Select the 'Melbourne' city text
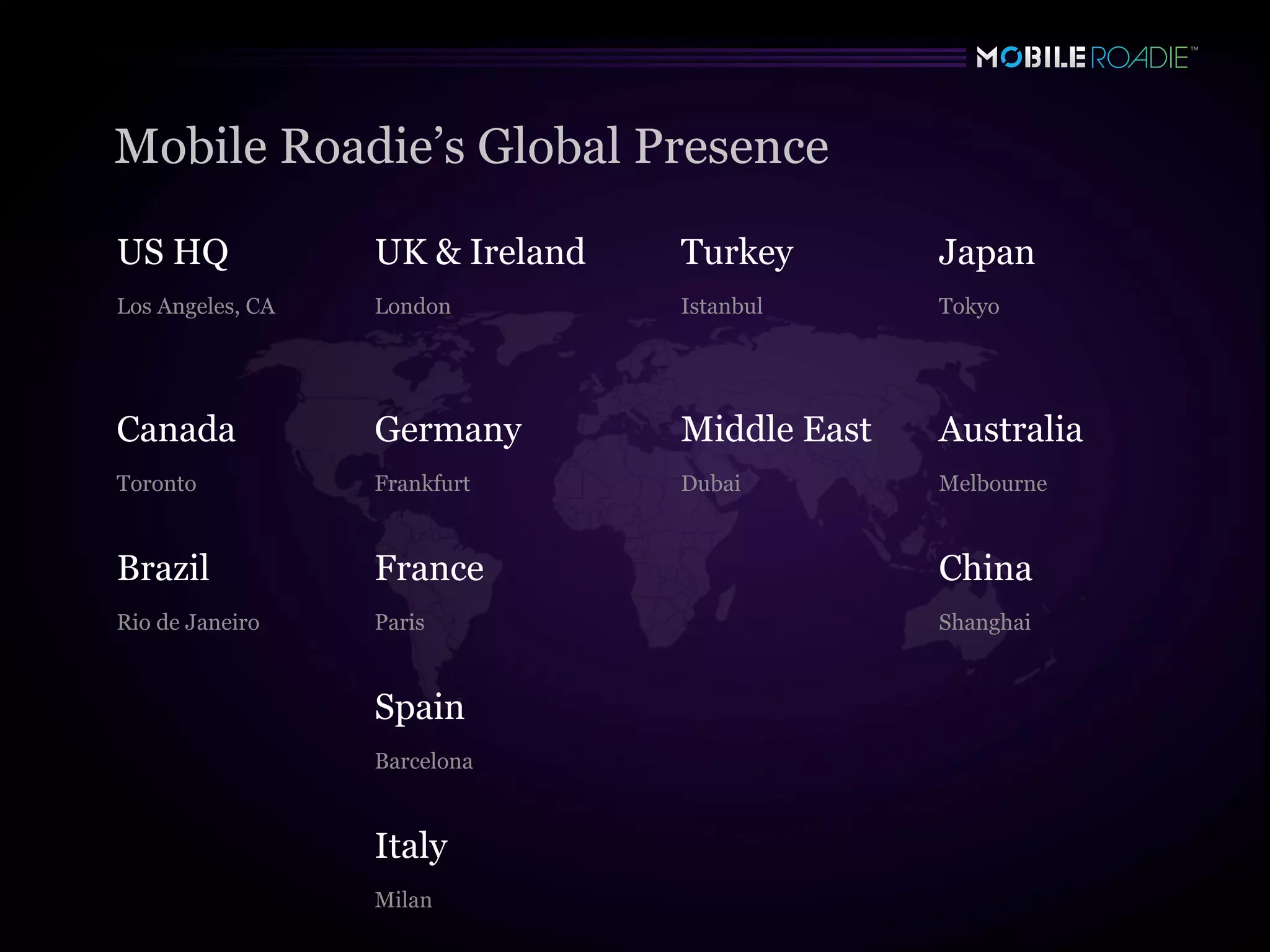This screenshot has height=952, width=1270. (x=993, y=483)
